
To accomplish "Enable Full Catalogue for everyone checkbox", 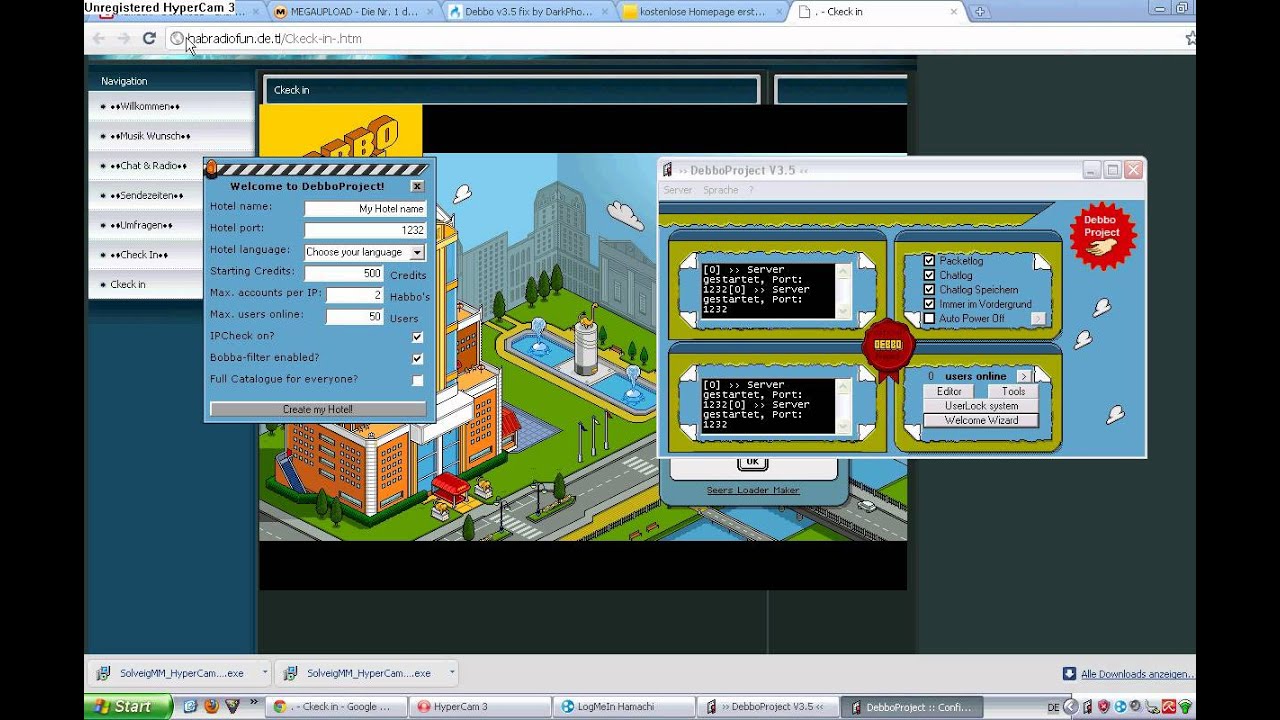I will coord(417,380).
